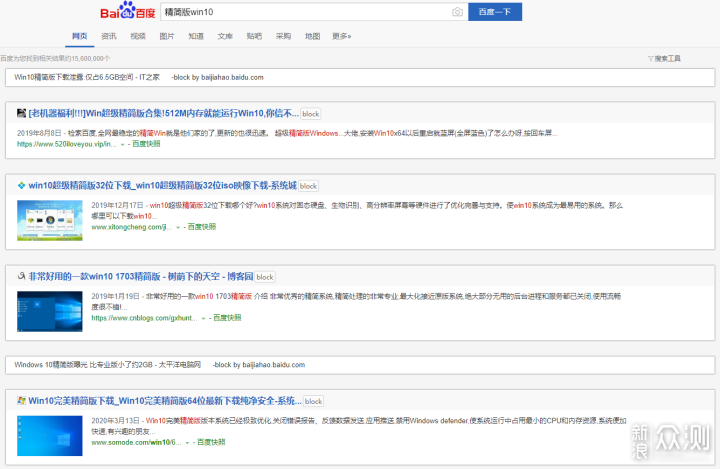Image resolution: width=720 pixels, height=469 pixels.
Task: Open https://www.cnblogs.com/gxhunt URL link
Action: pos(145,318)
